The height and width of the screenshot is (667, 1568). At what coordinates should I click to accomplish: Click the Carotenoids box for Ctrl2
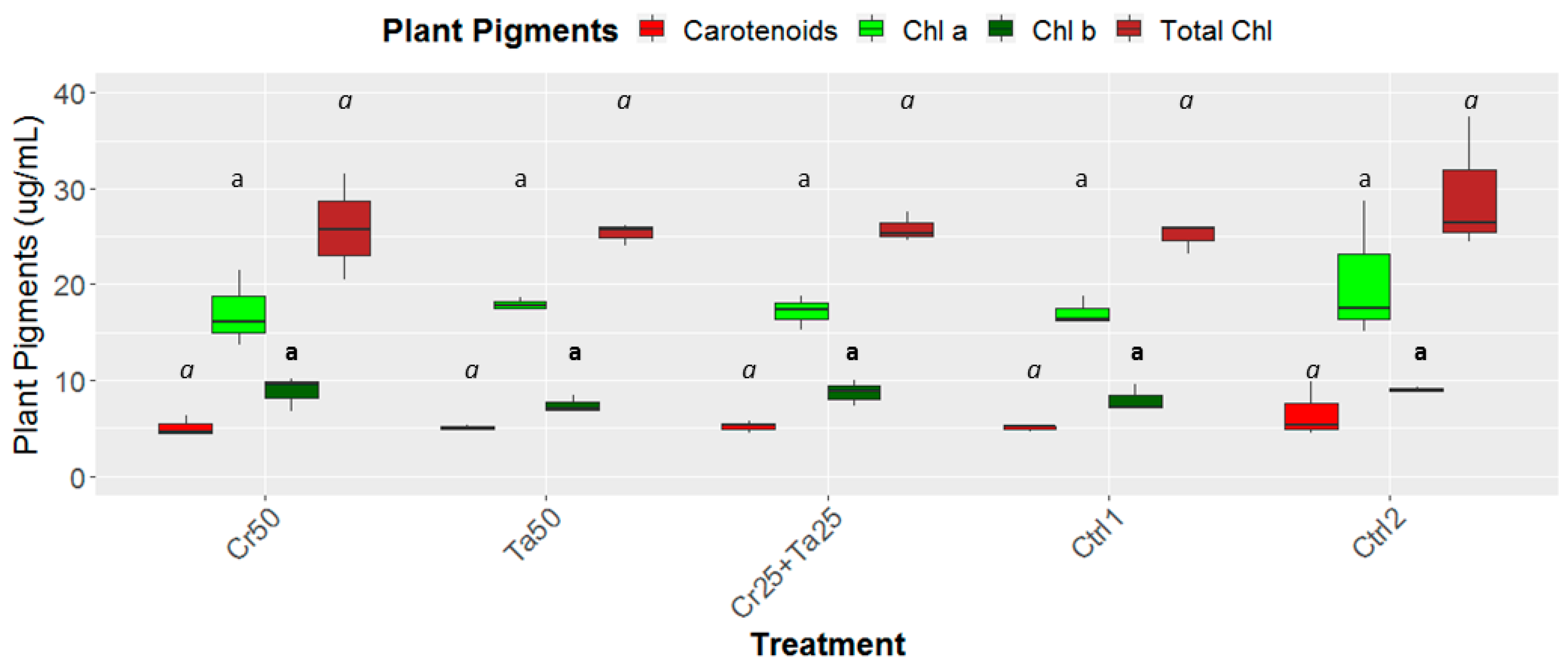click(x=1311, y=416)
